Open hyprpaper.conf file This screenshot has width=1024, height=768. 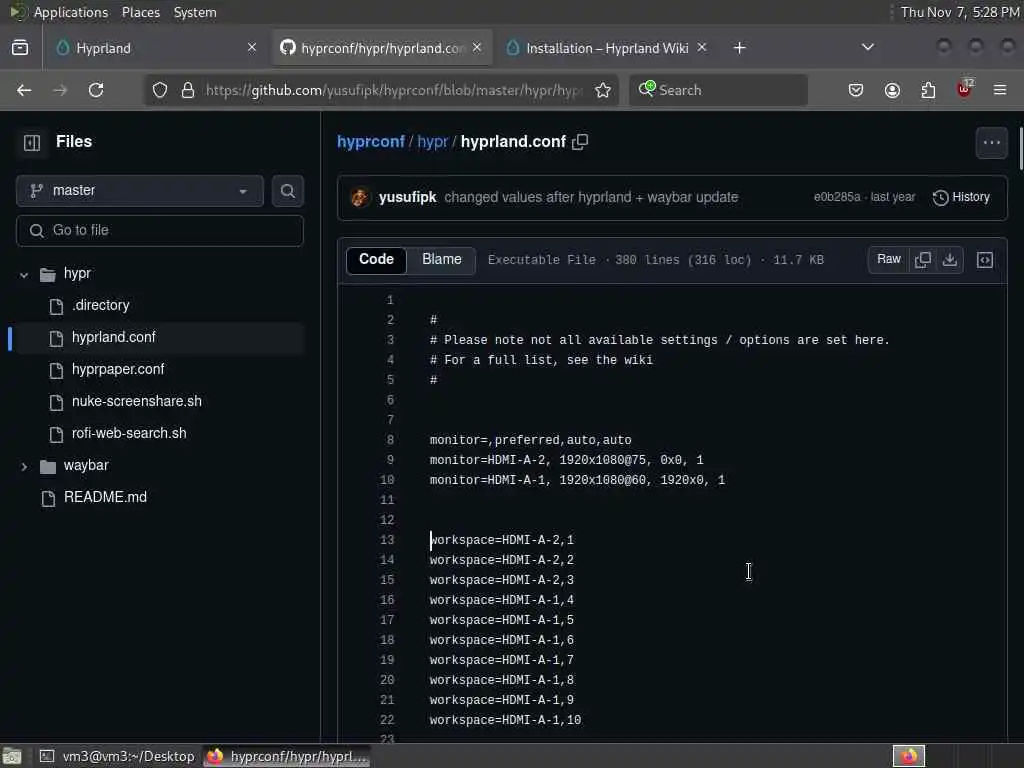coord(118,370)
